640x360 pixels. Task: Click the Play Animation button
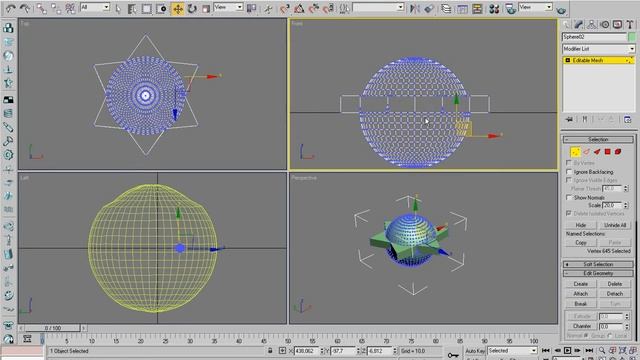click(x=567, y=351)
